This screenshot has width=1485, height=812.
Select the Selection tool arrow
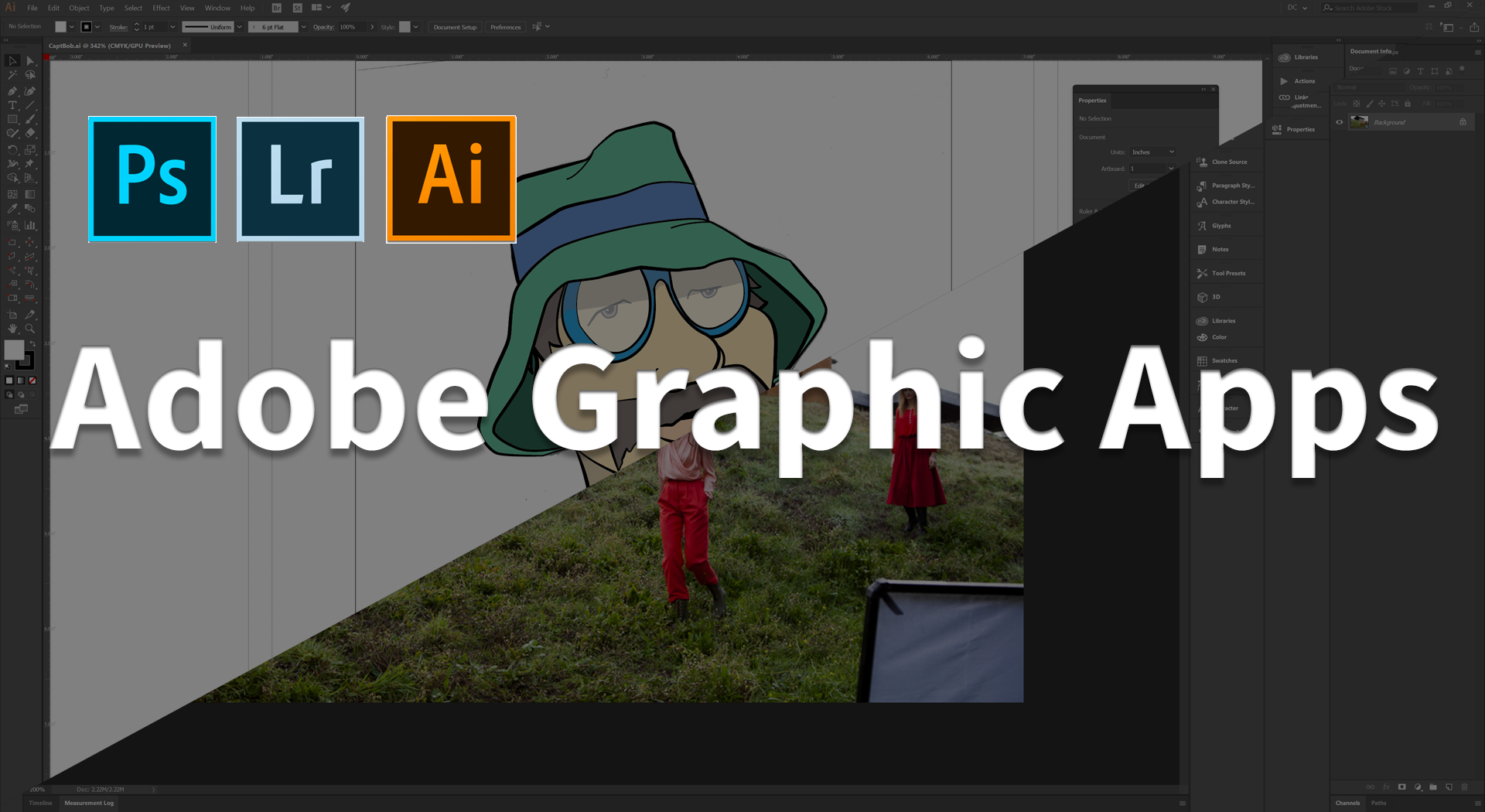coord(12,61)
